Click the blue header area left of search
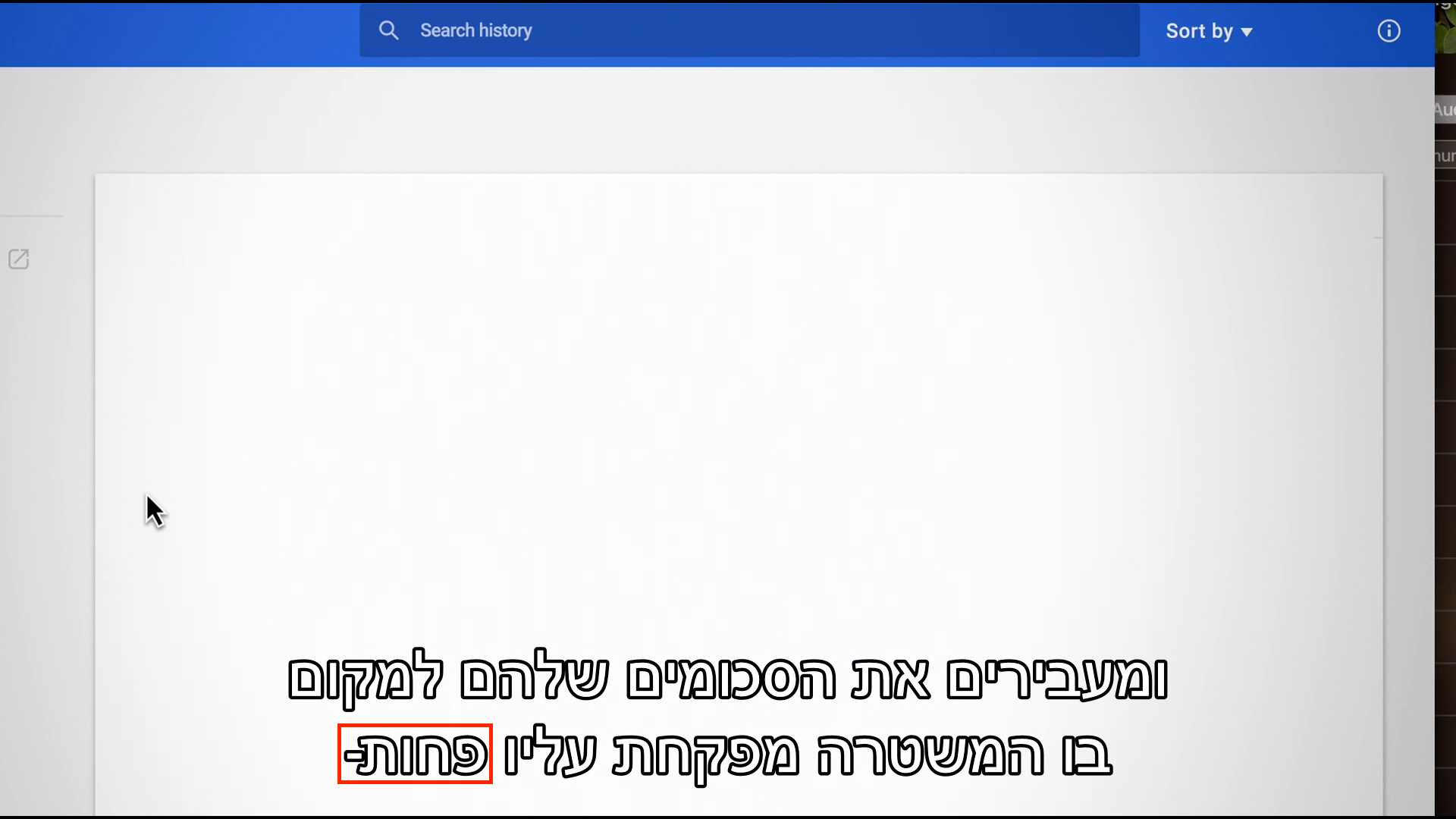This screenshot has width=1456, height=819. coord(178,34)
